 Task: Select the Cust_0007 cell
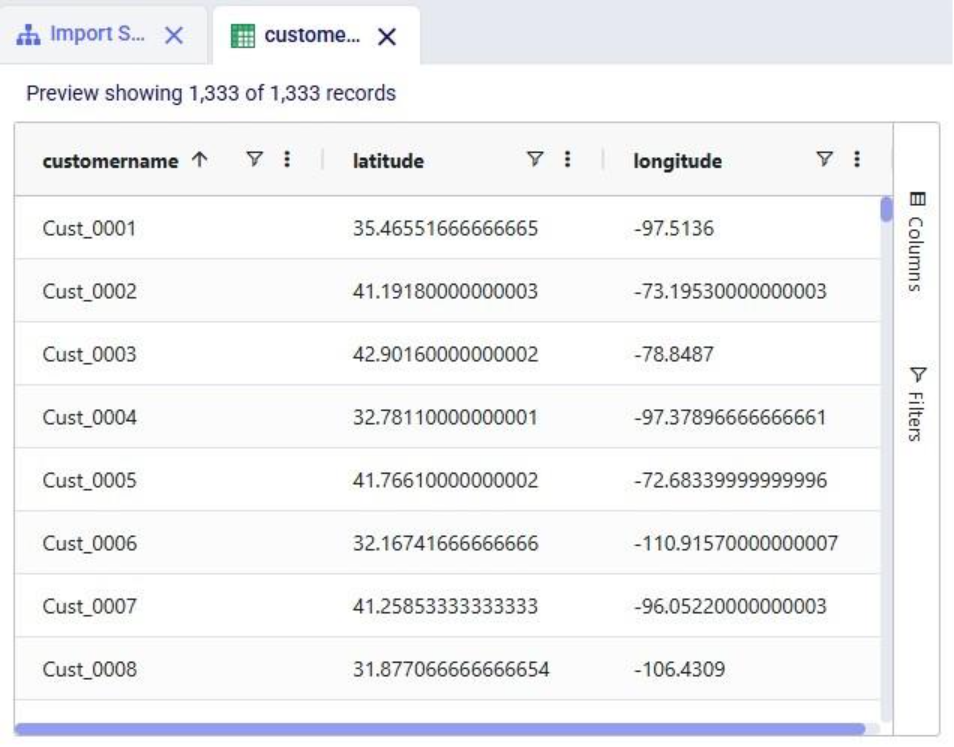(89, 606)
